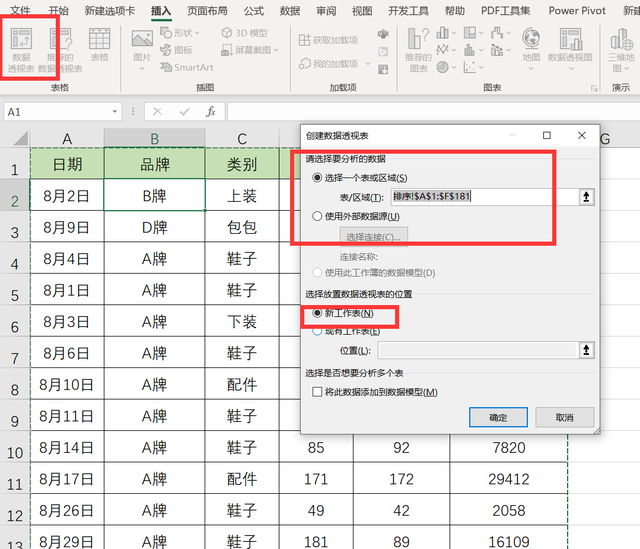Screen dimensions: 640x549
Task: Open the scatter chart dropdown
Action: (473, 67)
